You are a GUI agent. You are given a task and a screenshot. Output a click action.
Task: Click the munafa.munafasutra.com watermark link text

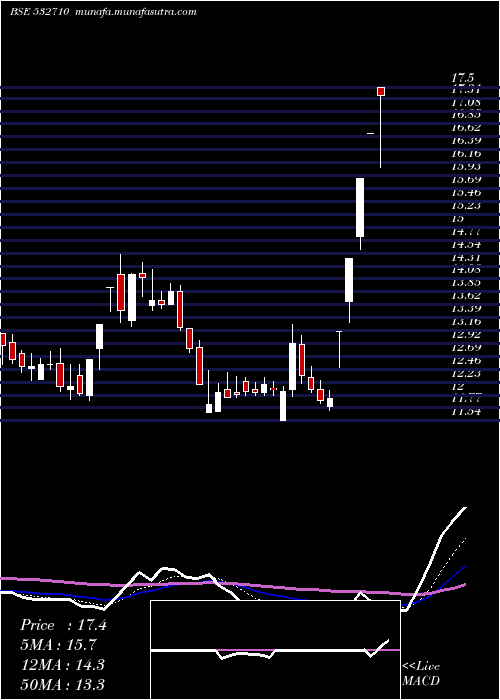click(136, 12)
